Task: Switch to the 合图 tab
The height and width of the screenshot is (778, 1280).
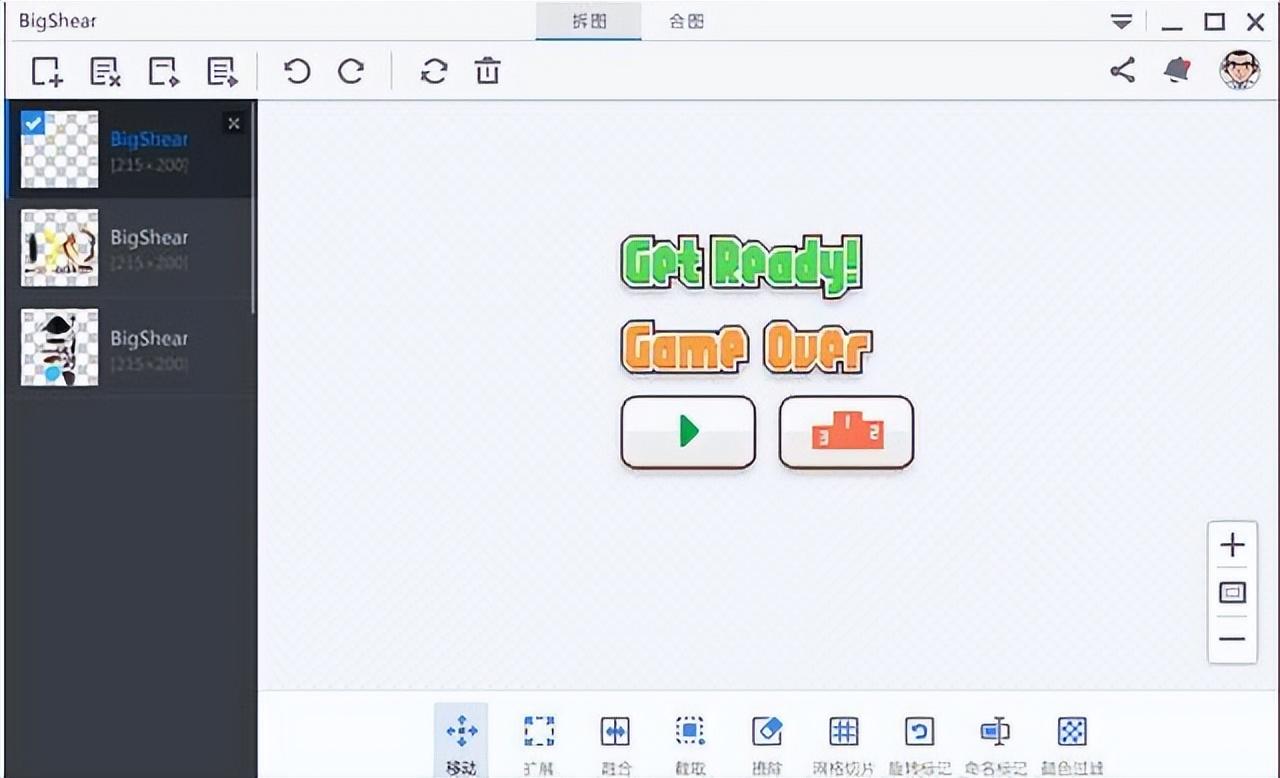Action: pyautogui.click(x=686, y=21)
